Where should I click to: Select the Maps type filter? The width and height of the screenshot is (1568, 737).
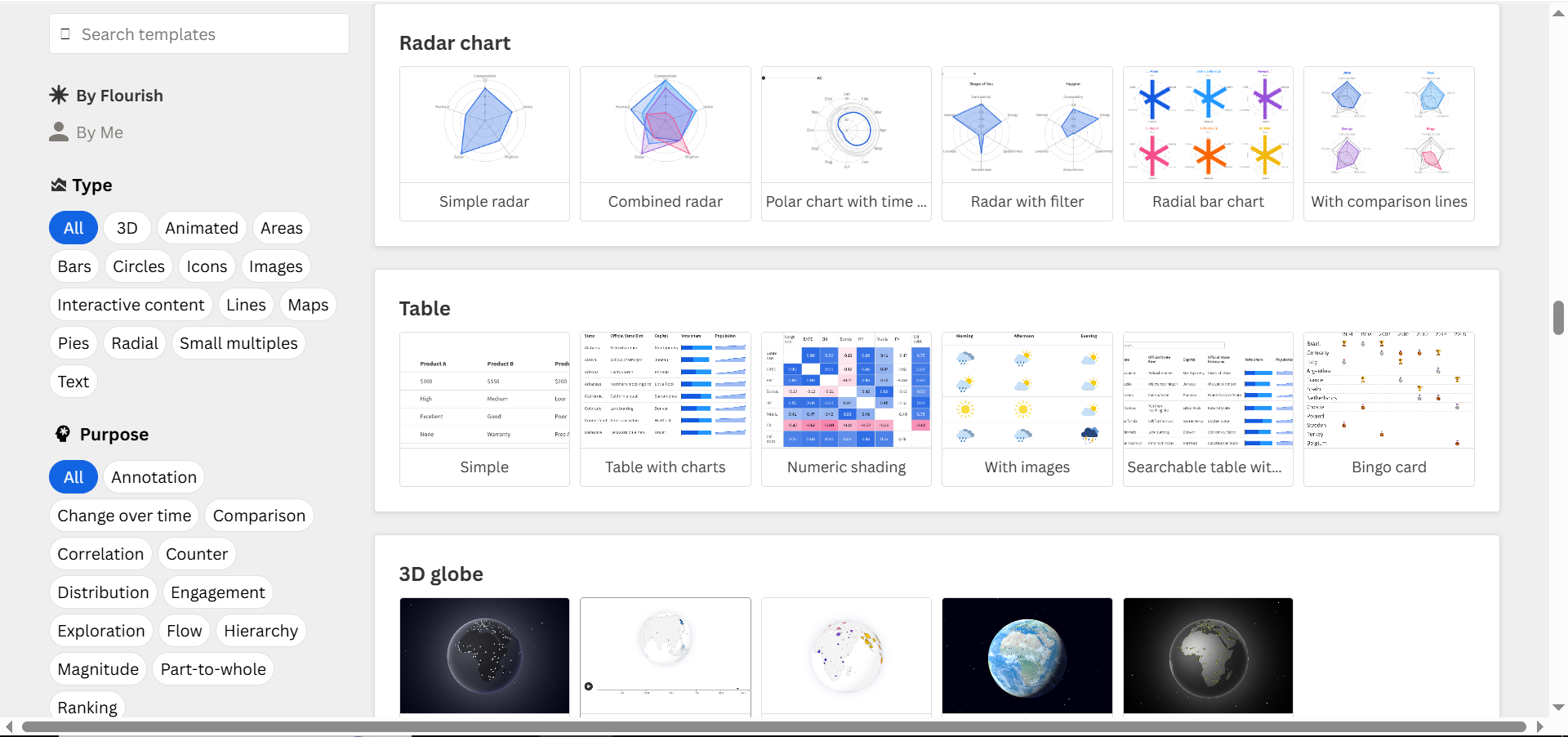click(x=308, y=305)
